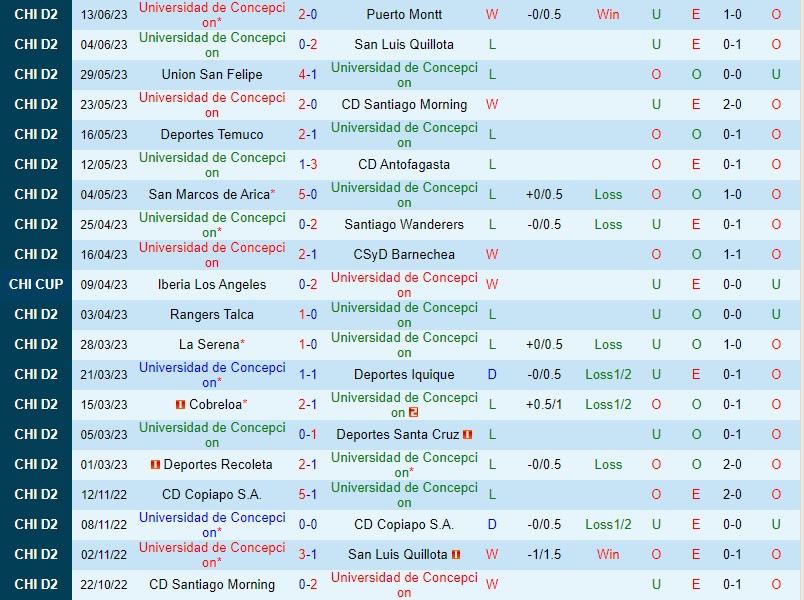Image resolution: width=804 pixels, height=600 pixels.
Task: Click Win result in 13/06/23 row
Action: [x=608, y=14]
